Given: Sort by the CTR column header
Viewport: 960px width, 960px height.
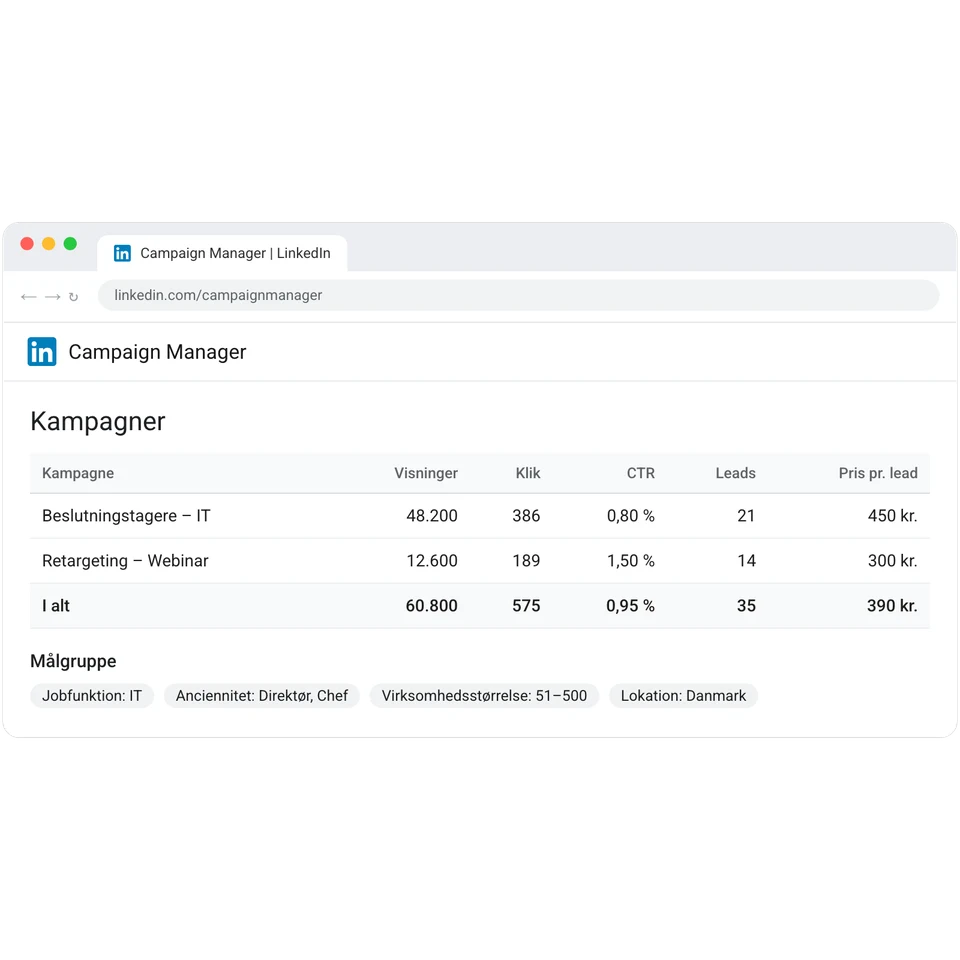Looking at the screenshot, I should [641, 473].
